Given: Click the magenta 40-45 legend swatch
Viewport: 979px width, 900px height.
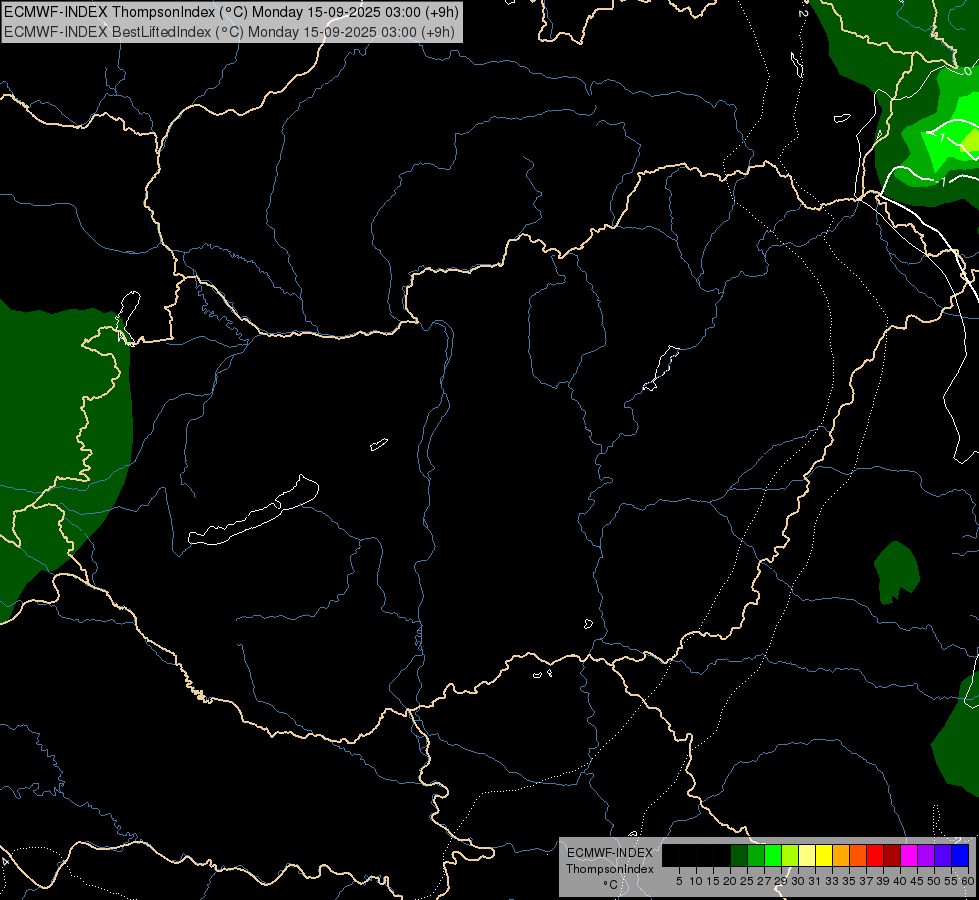Looking at the screenshot, I should click(x=909, y=855).
